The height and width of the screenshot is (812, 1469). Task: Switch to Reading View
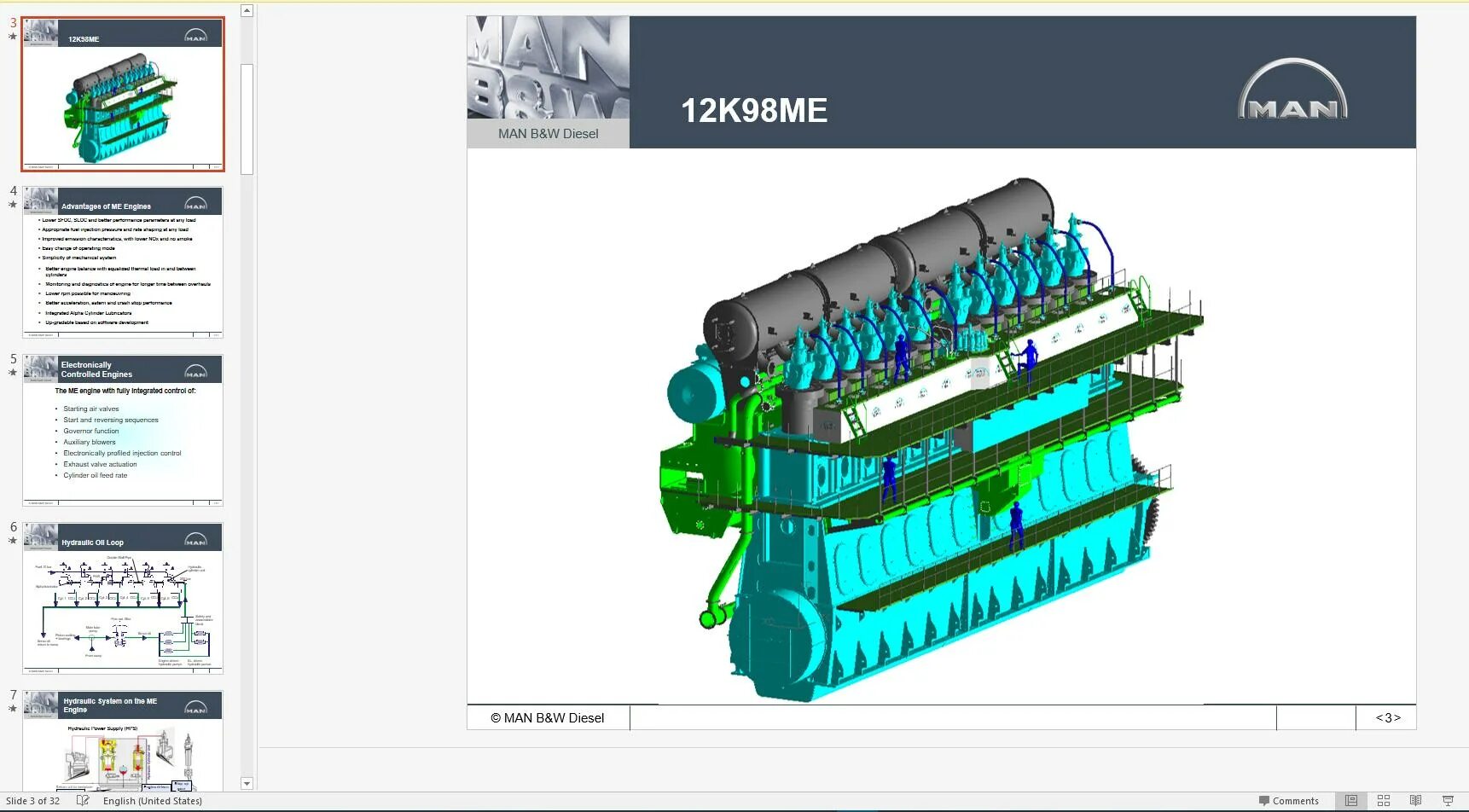[1415, 801]
